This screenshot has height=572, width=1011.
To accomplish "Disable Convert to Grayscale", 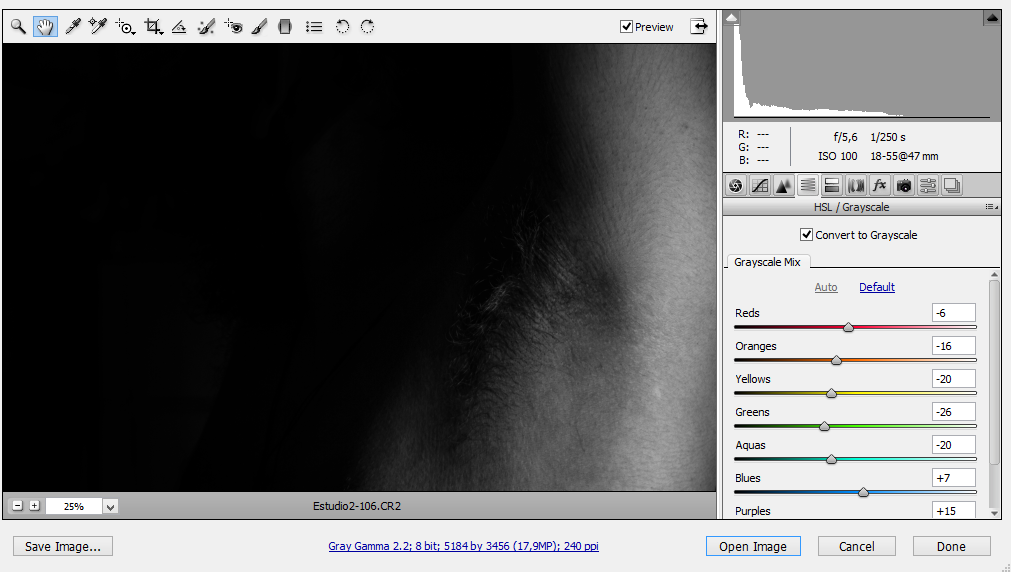I will [807, 235].
